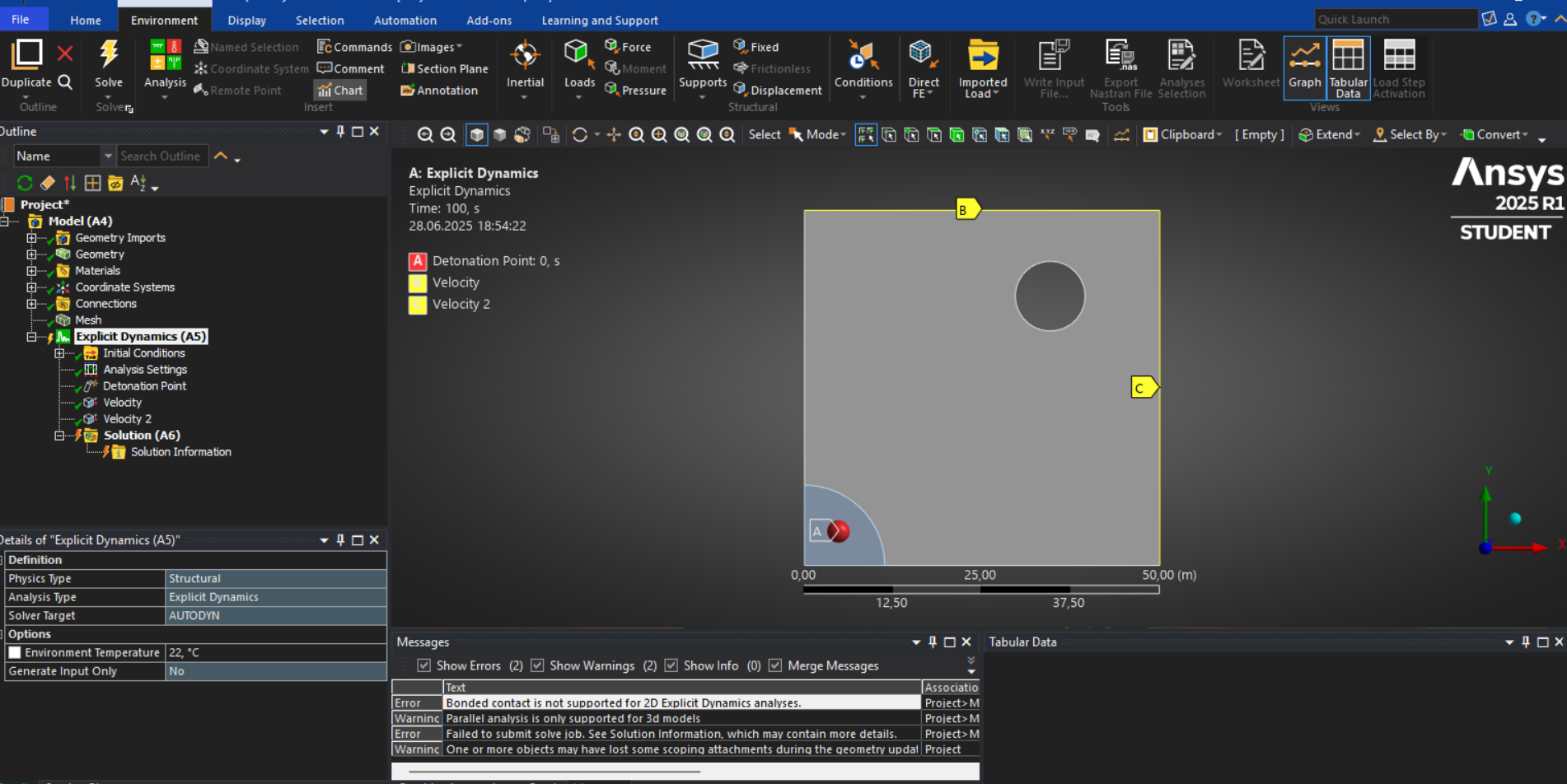The width and height of the screenshot is (1567, 784).
Task: Insert a Displacement support
Action: click(778, 90)
